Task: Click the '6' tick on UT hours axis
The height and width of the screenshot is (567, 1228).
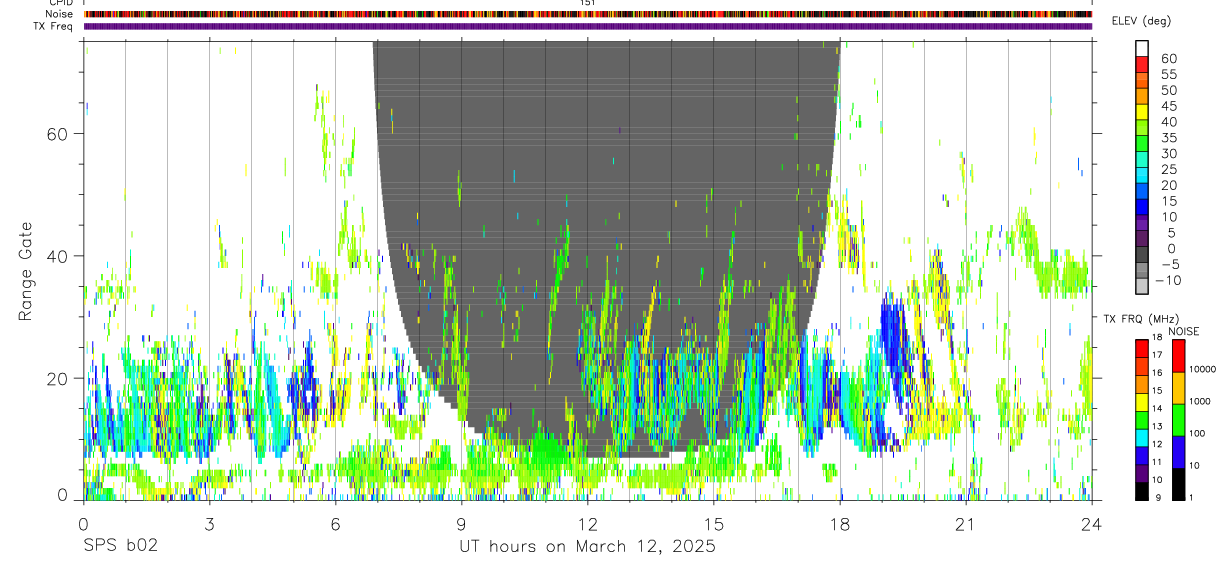Action: tap(335, 523)
